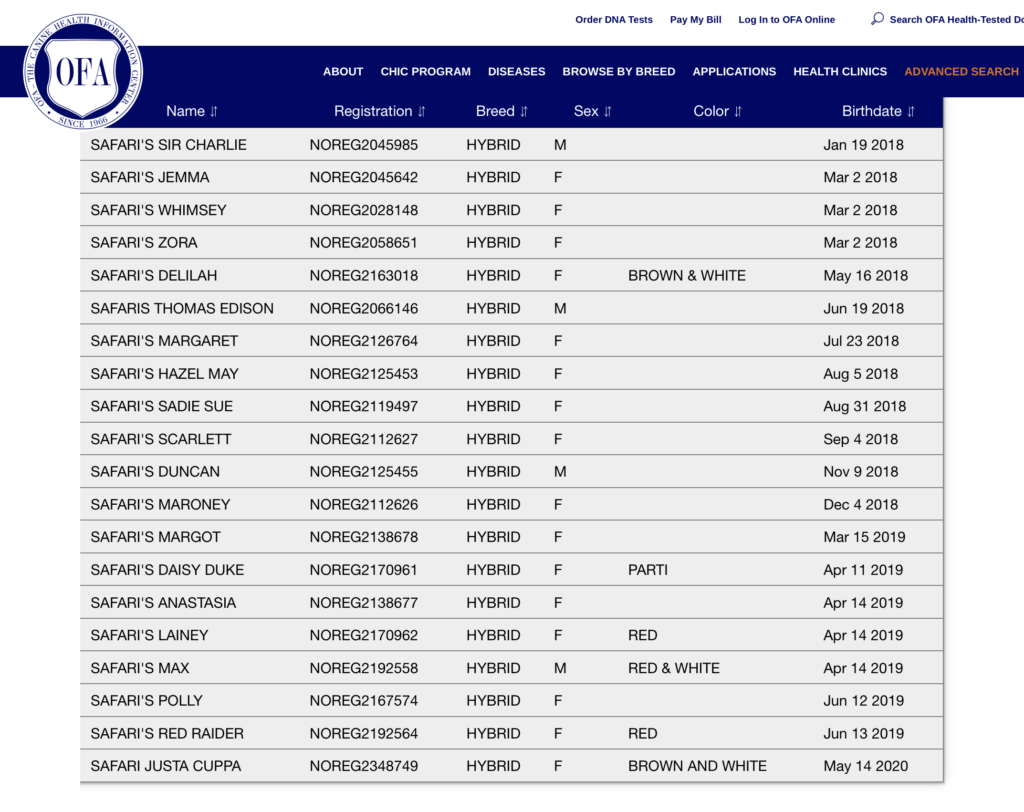The width and height of the screenshot is (1024, 812).
Task: Sort by Registration column arrows
Action: (421, 112)
